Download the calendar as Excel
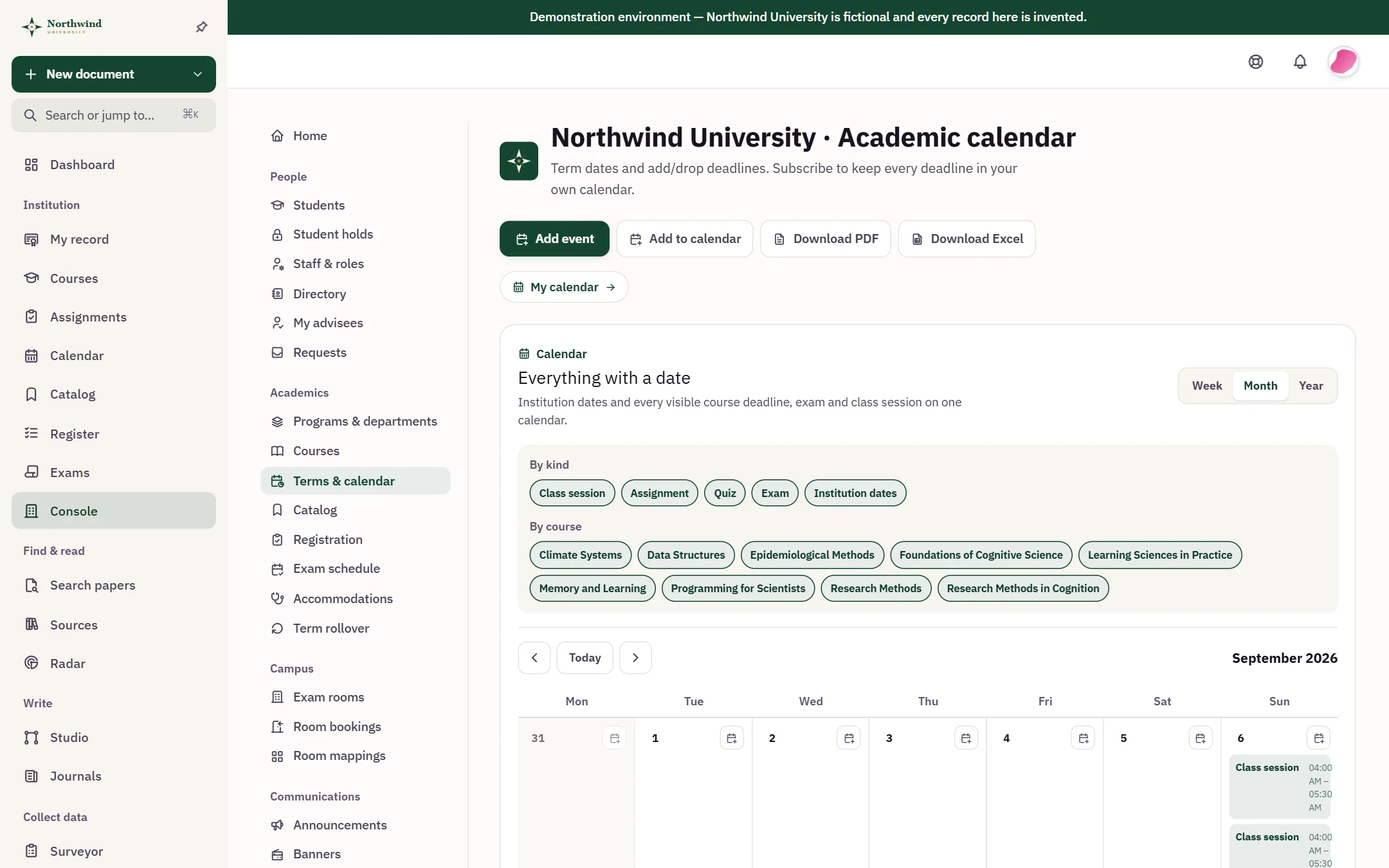 (x=967, y=239)
